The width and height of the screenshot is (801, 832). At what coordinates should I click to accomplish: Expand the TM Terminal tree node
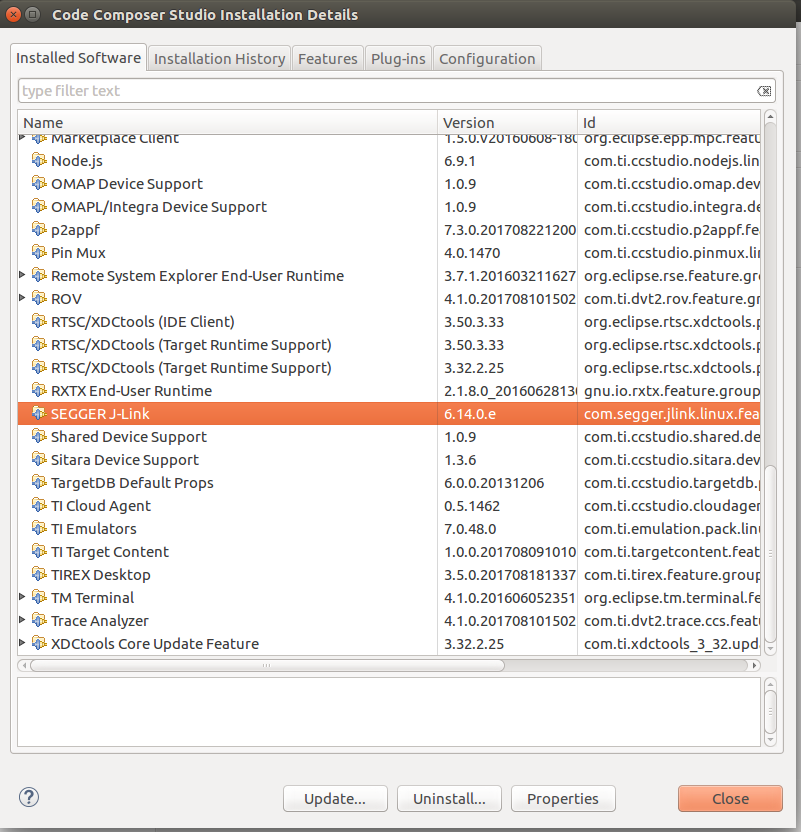click(x=22, y=596)
